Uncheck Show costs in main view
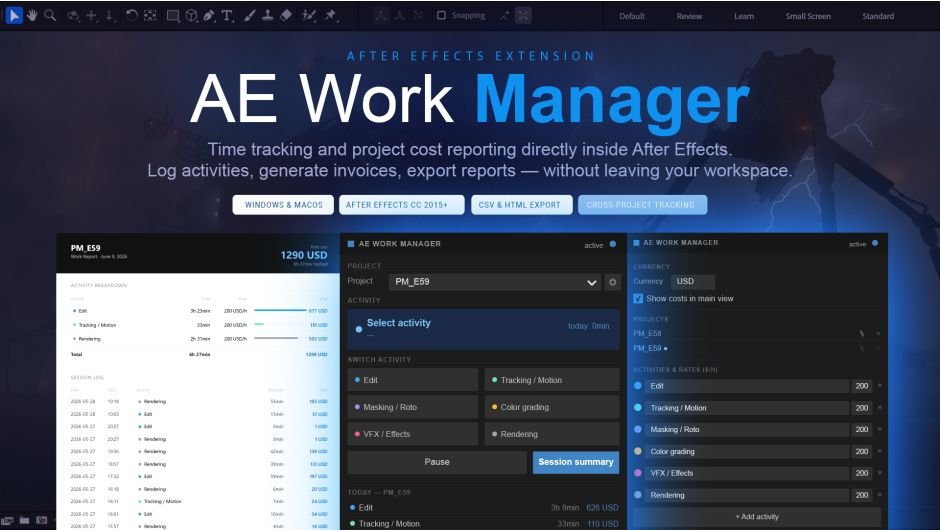The height and width of the screenshot is (530, 940). (638, 298)
